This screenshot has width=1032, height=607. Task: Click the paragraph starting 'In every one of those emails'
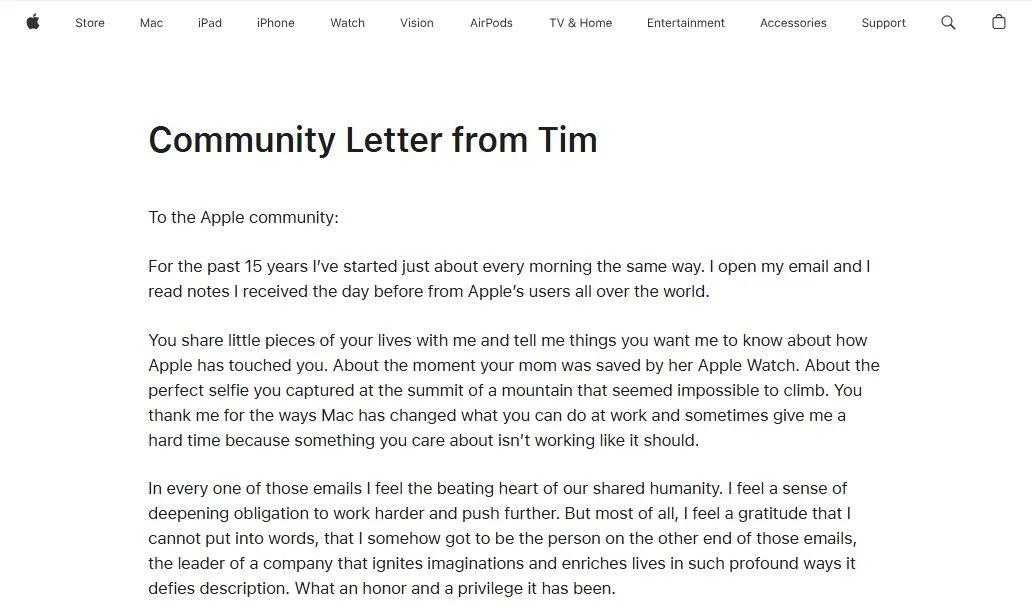502,539
